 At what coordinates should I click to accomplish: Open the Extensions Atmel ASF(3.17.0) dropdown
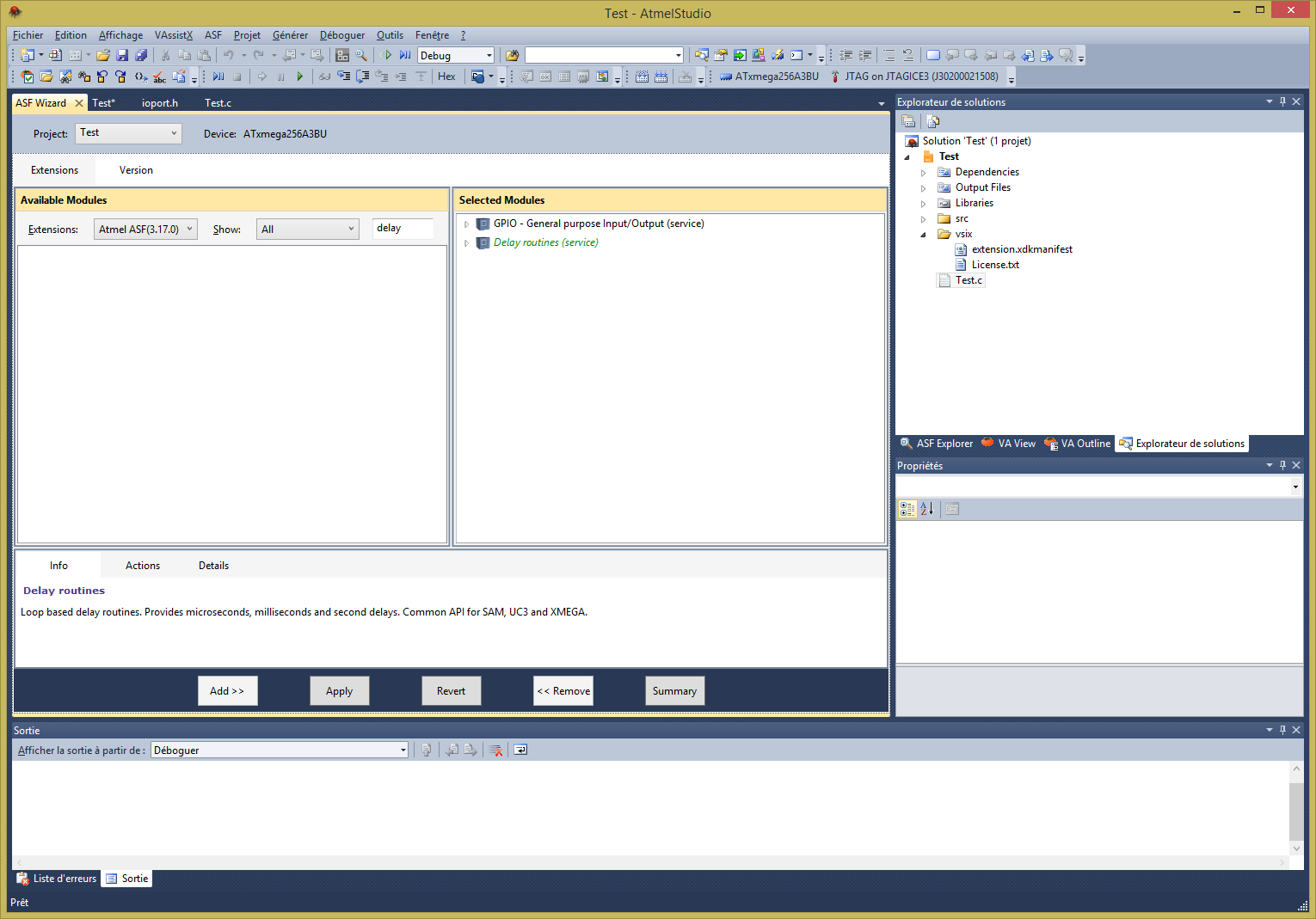145,230
